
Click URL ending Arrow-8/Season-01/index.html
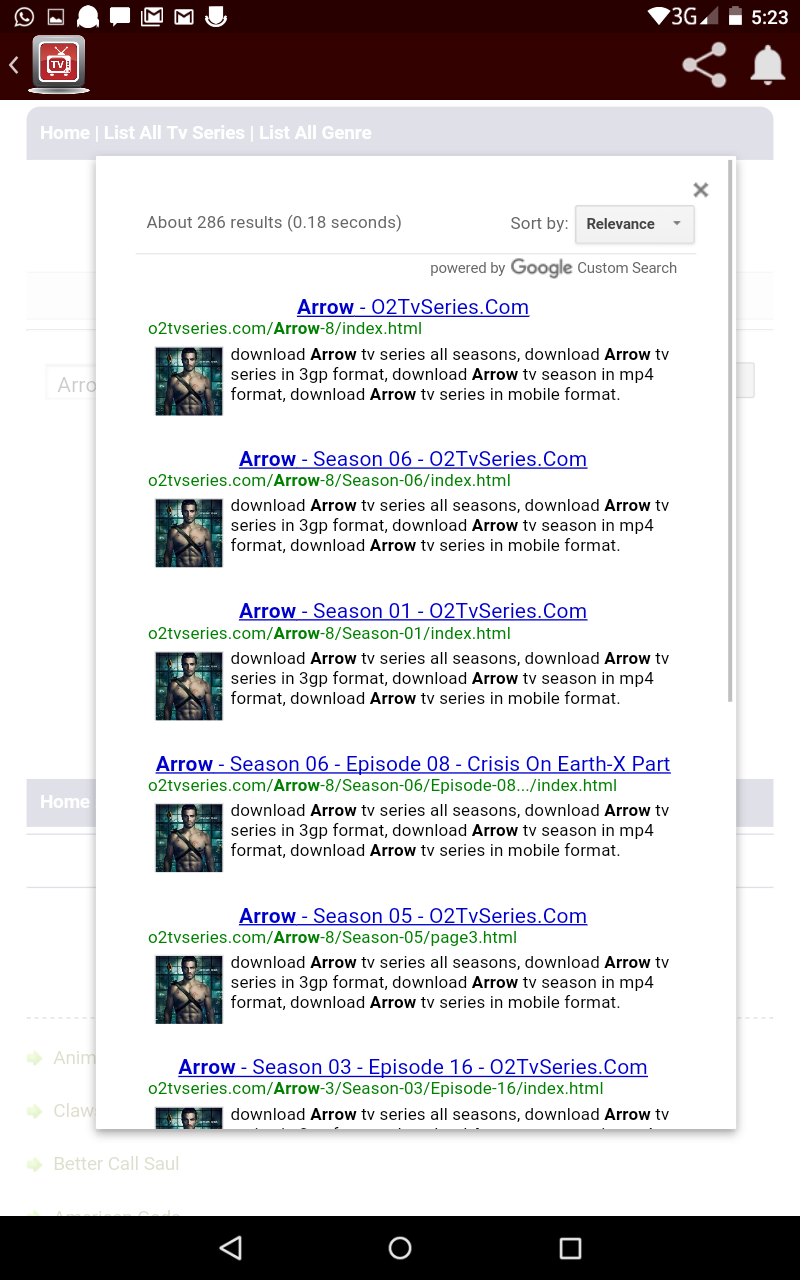coord(330,633)
